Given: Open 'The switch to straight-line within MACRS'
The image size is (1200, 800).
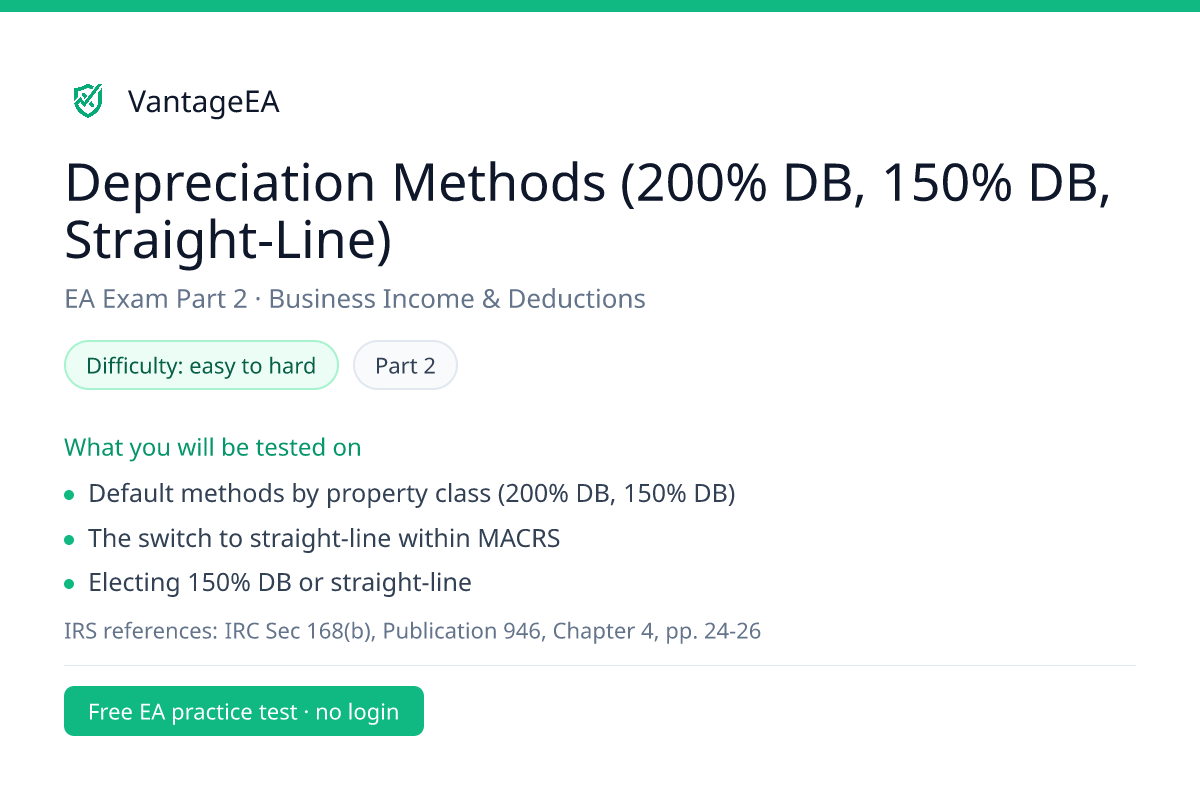Looking at the screenshot, I should pos(324,539).
